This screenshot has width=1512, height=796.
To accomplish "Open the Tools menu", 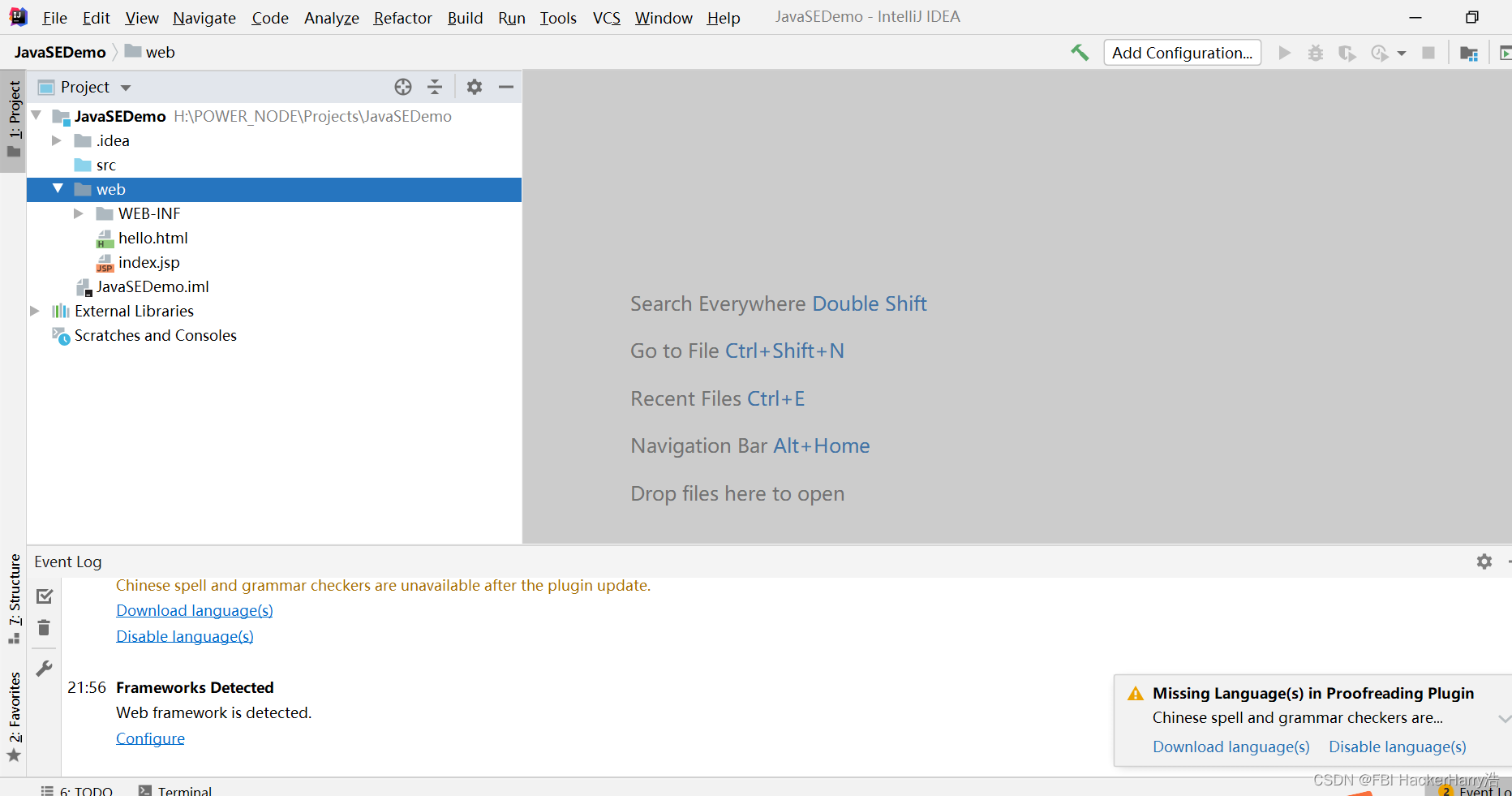I will [x=558, y=17].
